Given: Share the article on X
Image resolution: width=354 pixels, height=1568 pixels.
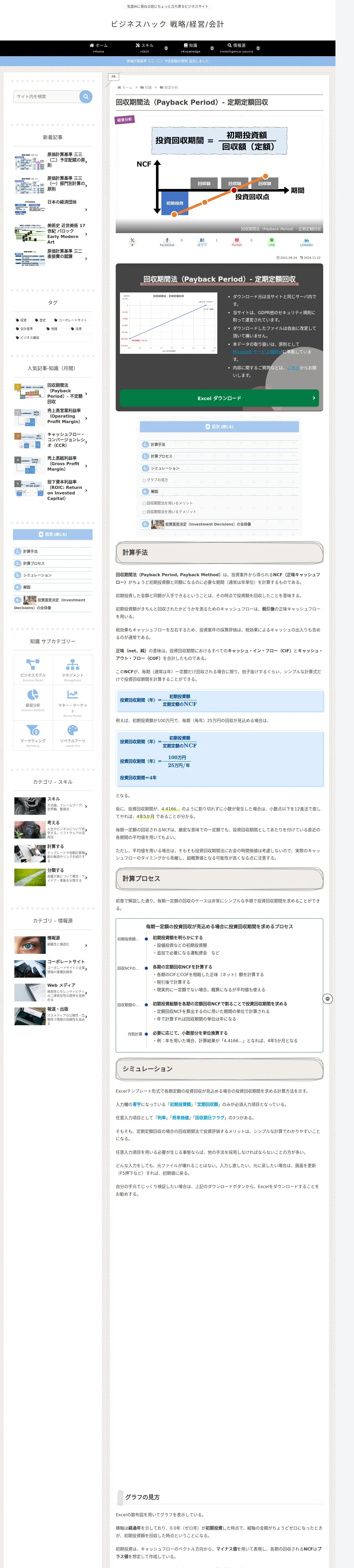Looking at the screenshot, I should [132, 242].
